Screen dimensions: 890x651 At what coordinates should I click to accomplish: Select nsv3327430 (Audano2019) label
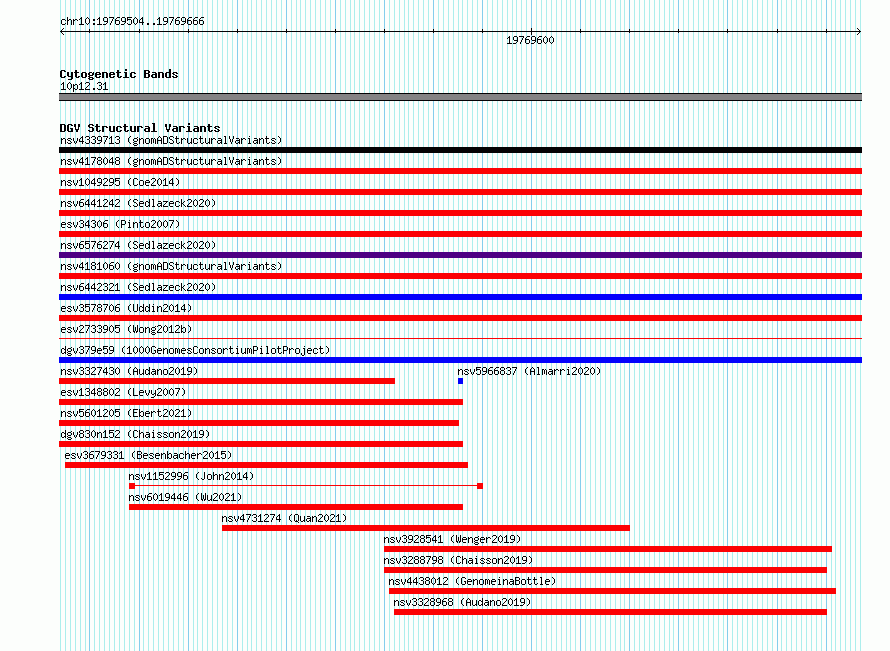[x=129, y=371]
